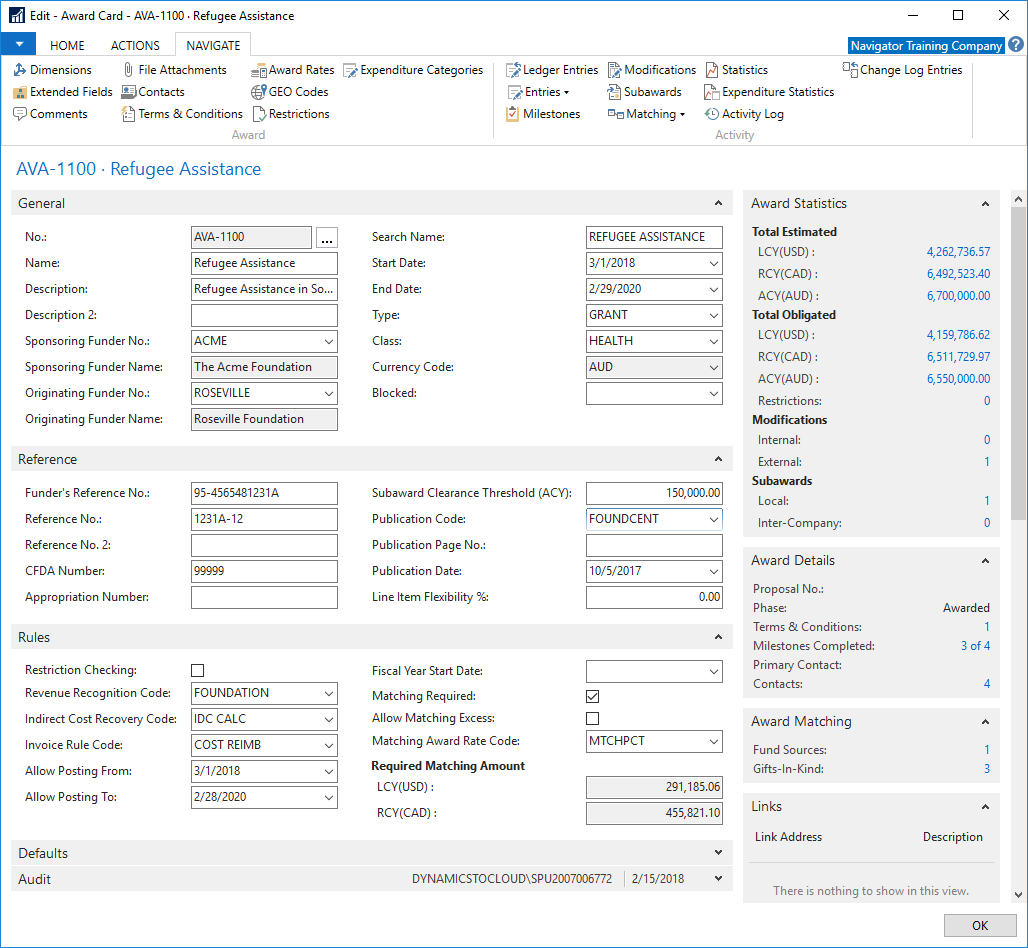Open the Milestones Completed 3 of 4 link
The width and height of the screenshot is (1028, 948).
pos(975,646)
